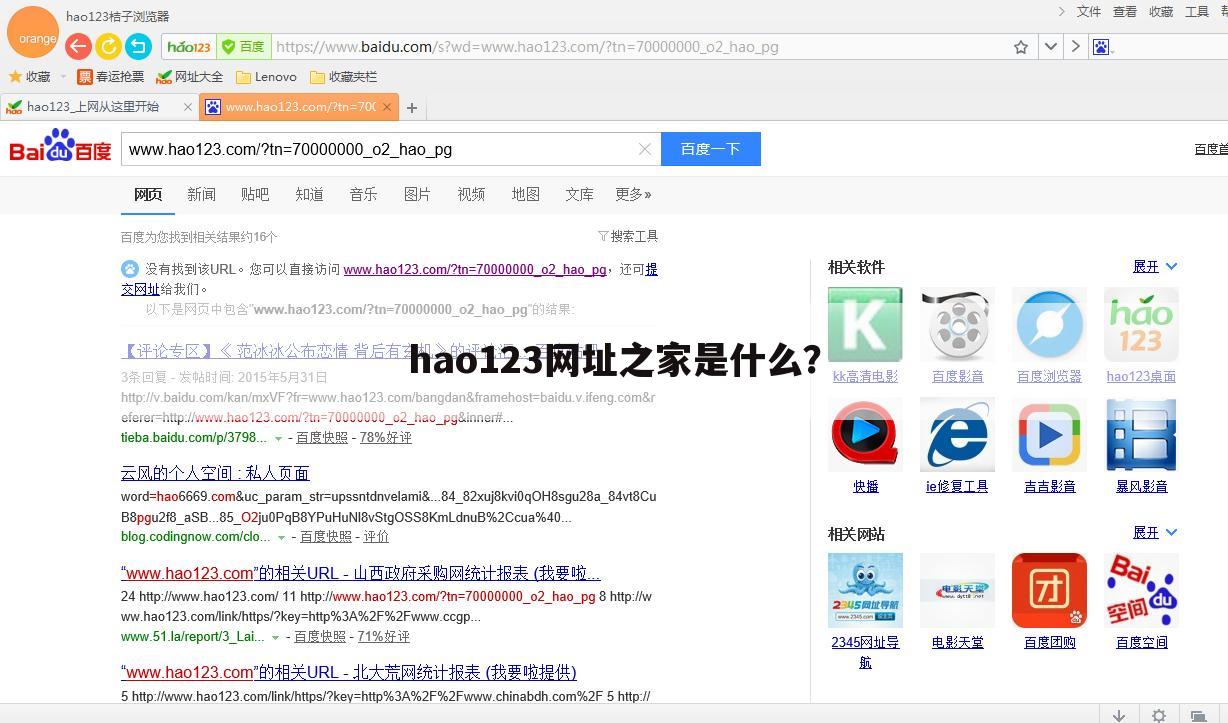Expand the 更多» categories
This screenshot has height=723, width=1228.
point(633,194)
